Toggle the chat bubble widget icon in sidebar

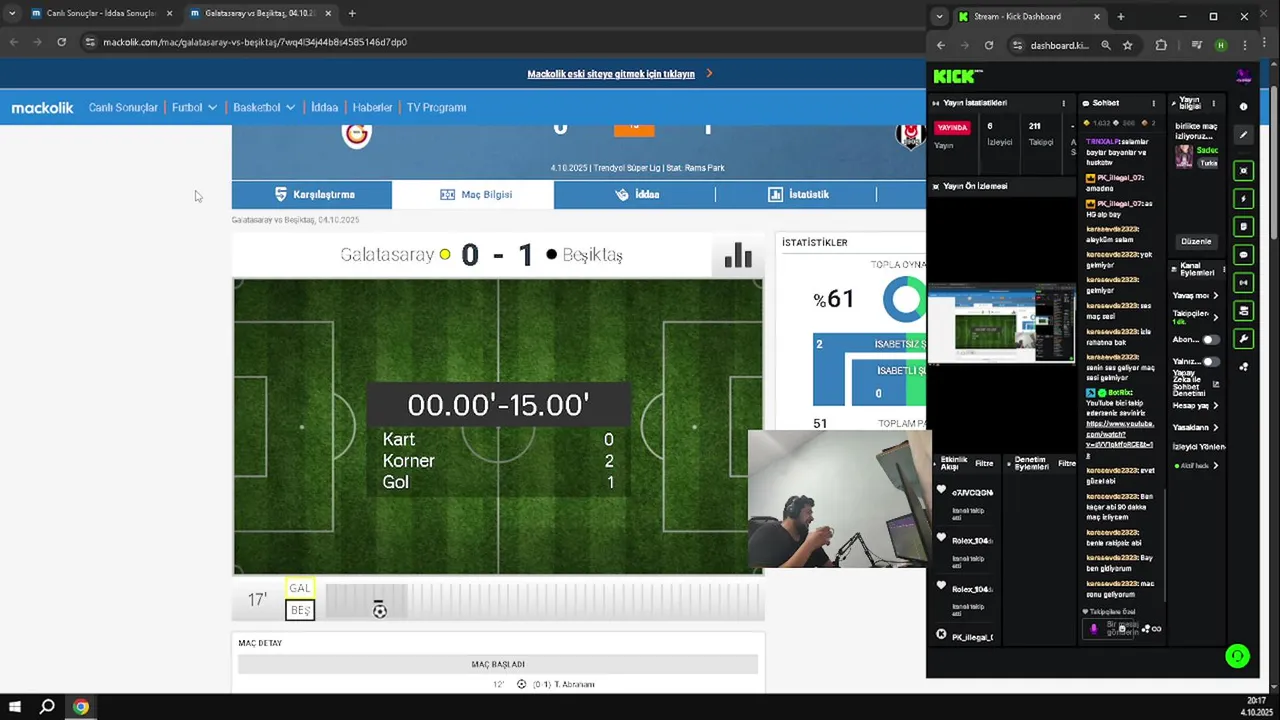click(1243, 254)
